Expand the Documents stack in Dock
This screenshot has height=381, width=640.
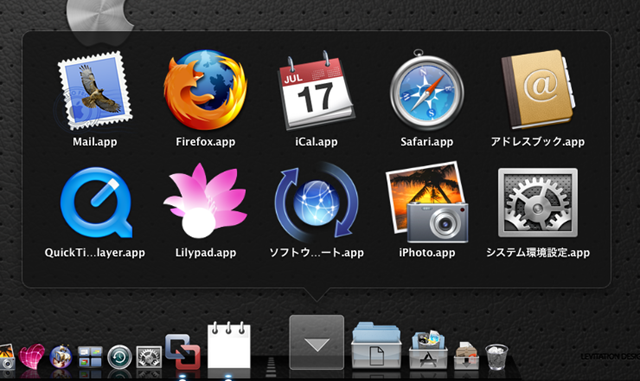pyautogui.click(x=376, y=345)
